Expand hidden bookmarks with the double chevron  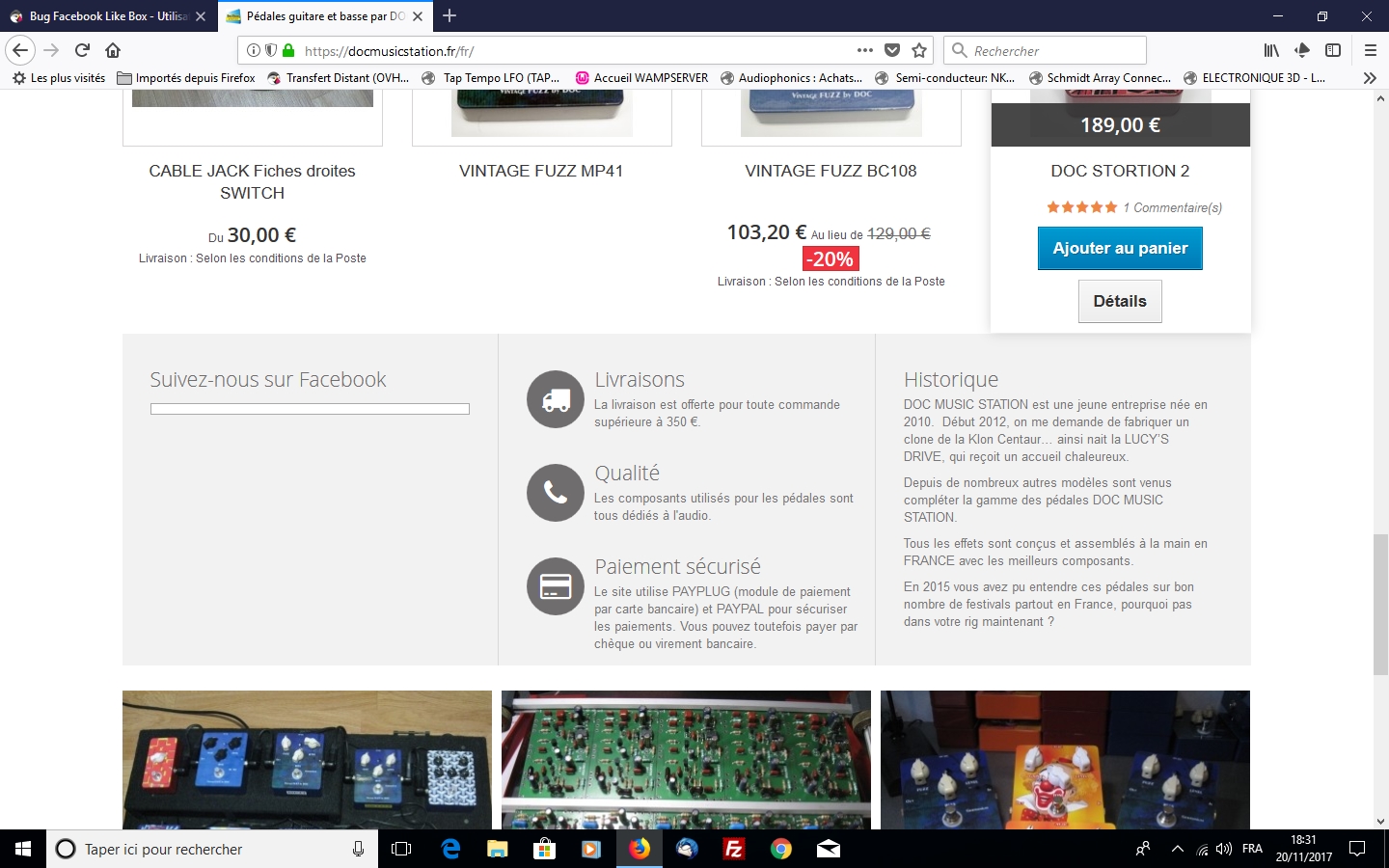point(1370,78)
